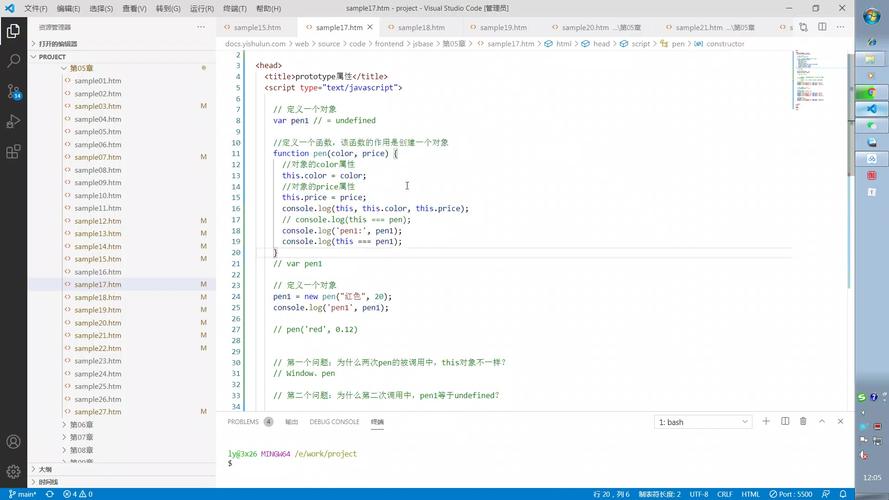The height and width of the screenshot is (500, 889).
Task: Click the feedback icon in status bar
Action: click(x=826, y=494)
